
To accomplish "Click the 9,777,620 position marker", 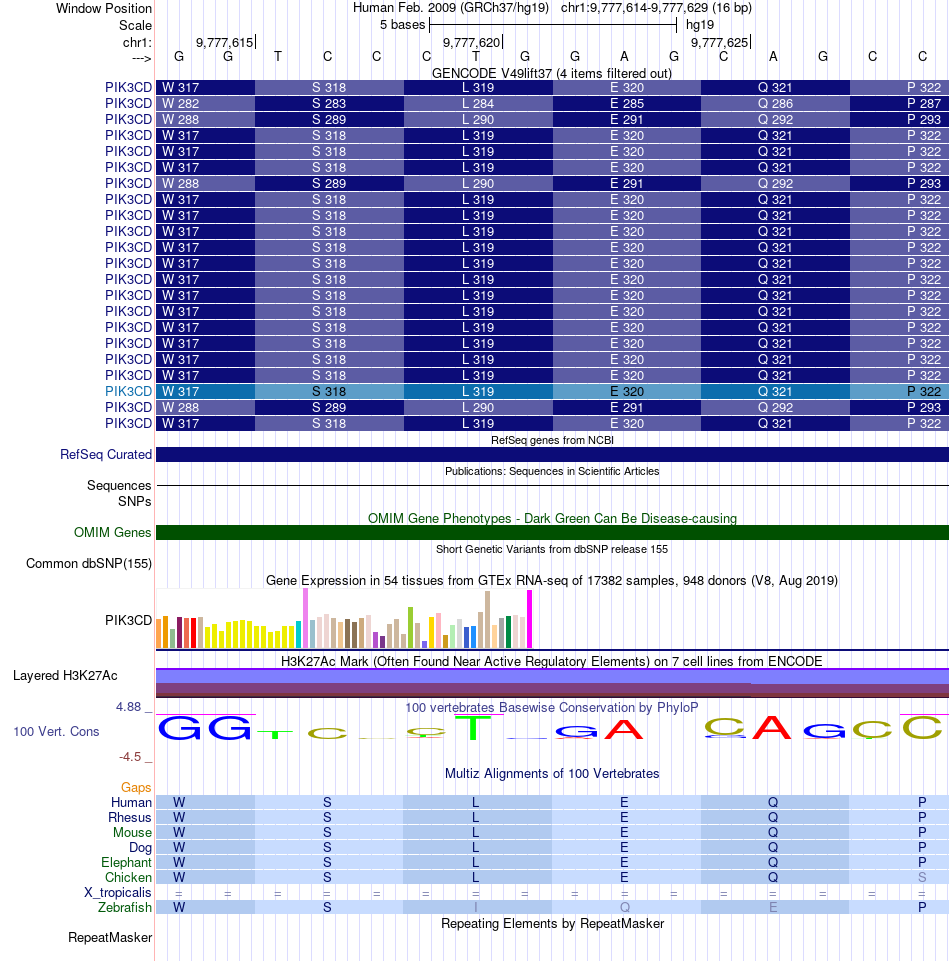I will pyautogui.click(x=471, y=42).
